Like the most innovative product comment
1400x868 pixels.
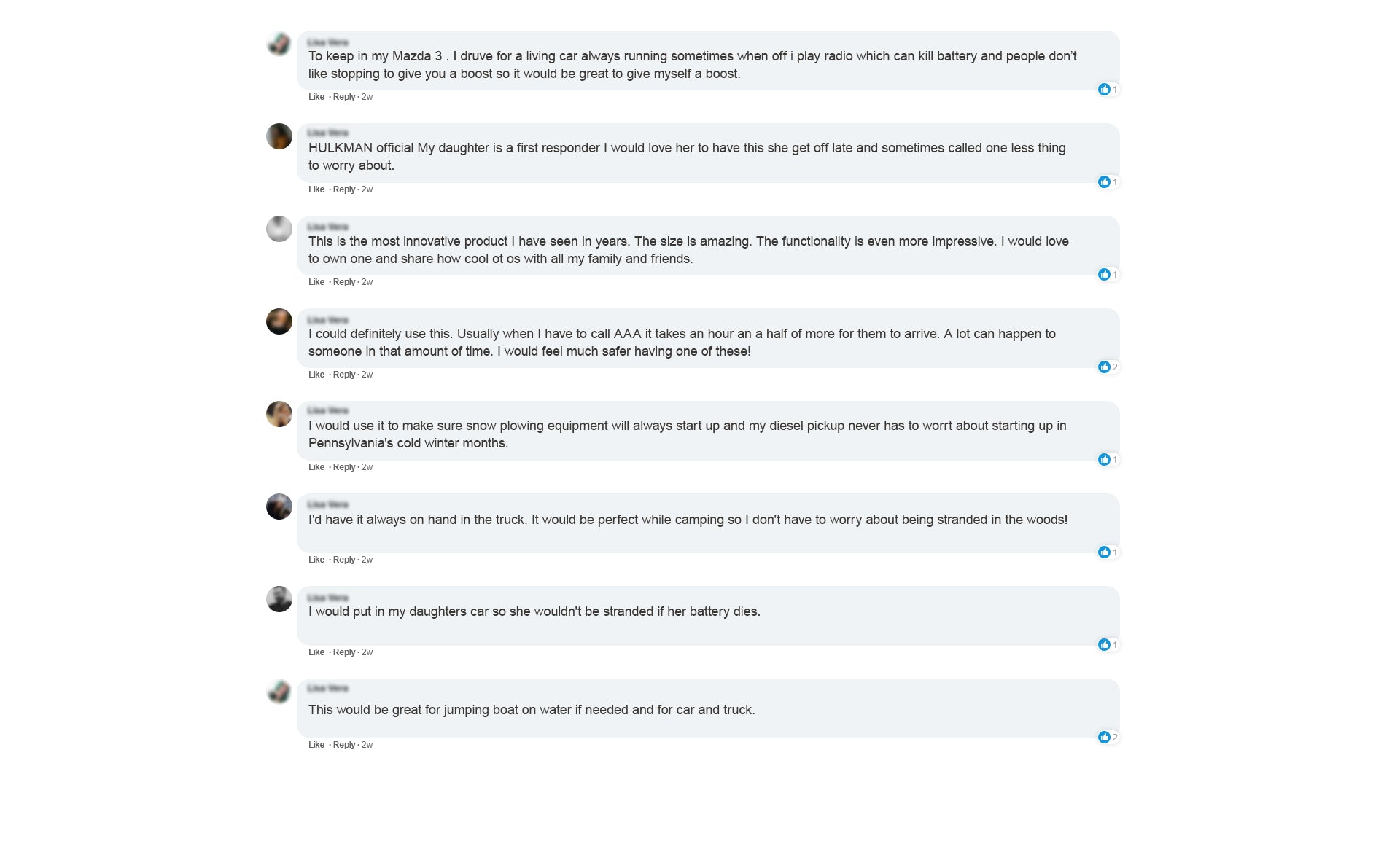(316, 282)
